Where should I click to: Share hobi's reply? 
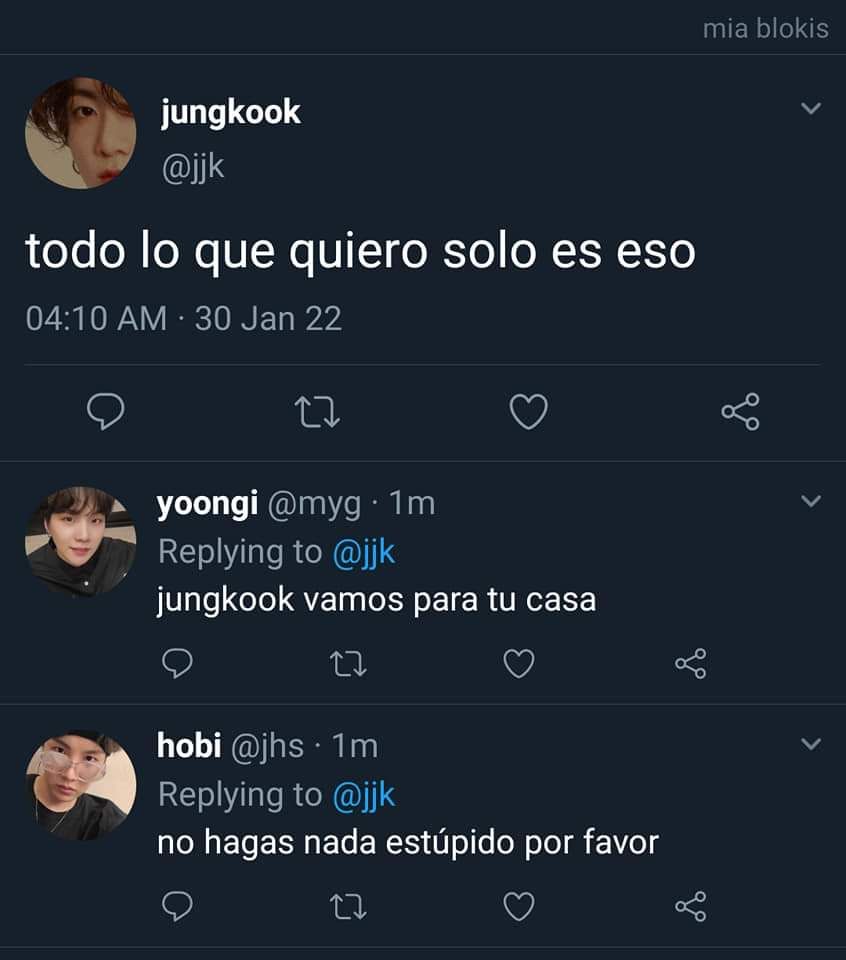(x=691, y=907)
